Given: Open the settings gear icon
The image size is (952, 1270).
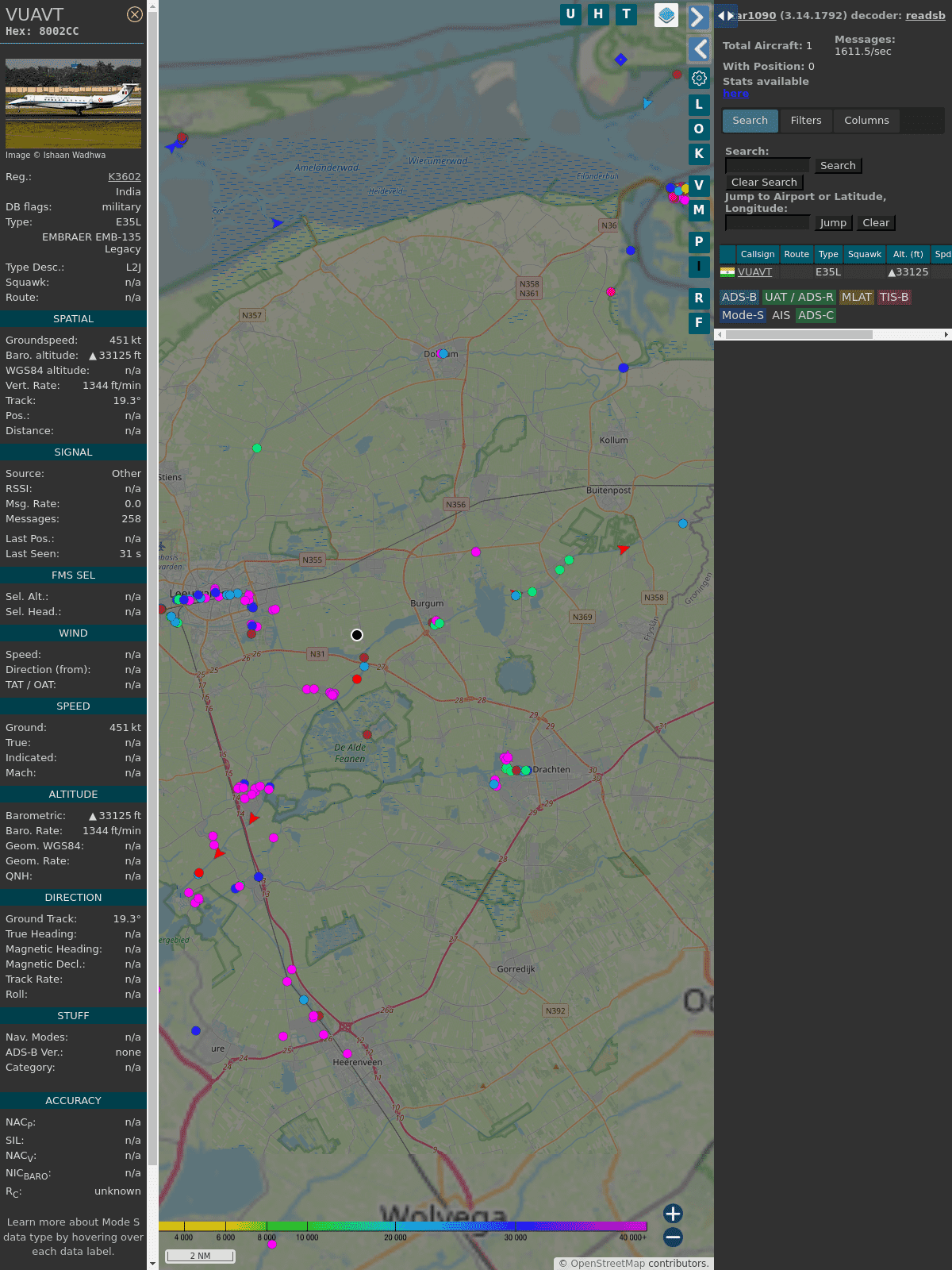Looking at the screenshot, I should tap(699, 79).
